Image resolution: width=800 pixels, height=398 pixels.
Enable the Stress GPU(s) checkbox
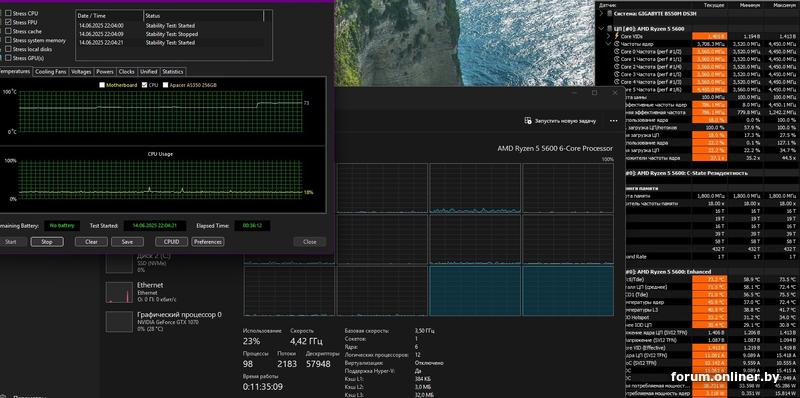(8, 58)
